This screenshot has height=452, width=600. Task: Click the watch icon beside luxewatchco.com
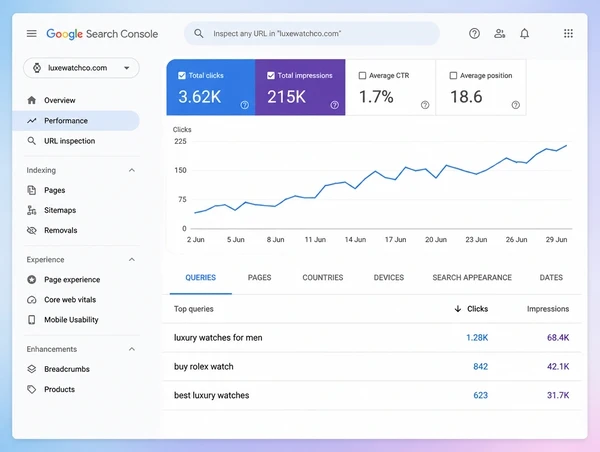point(37,68)
